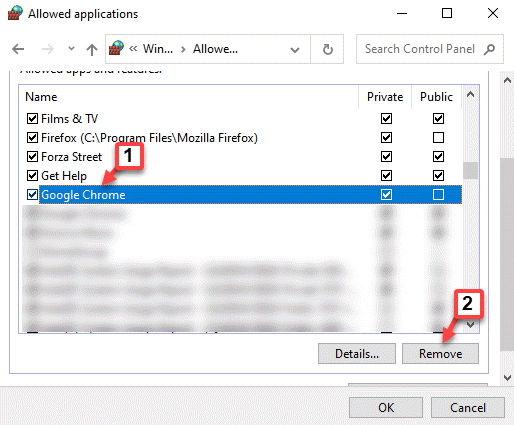Image resolution: width=514 pixels, height=425 pixels.
Task: Toggle Google Chrome Private checkbox
Action: coord(386,194)
